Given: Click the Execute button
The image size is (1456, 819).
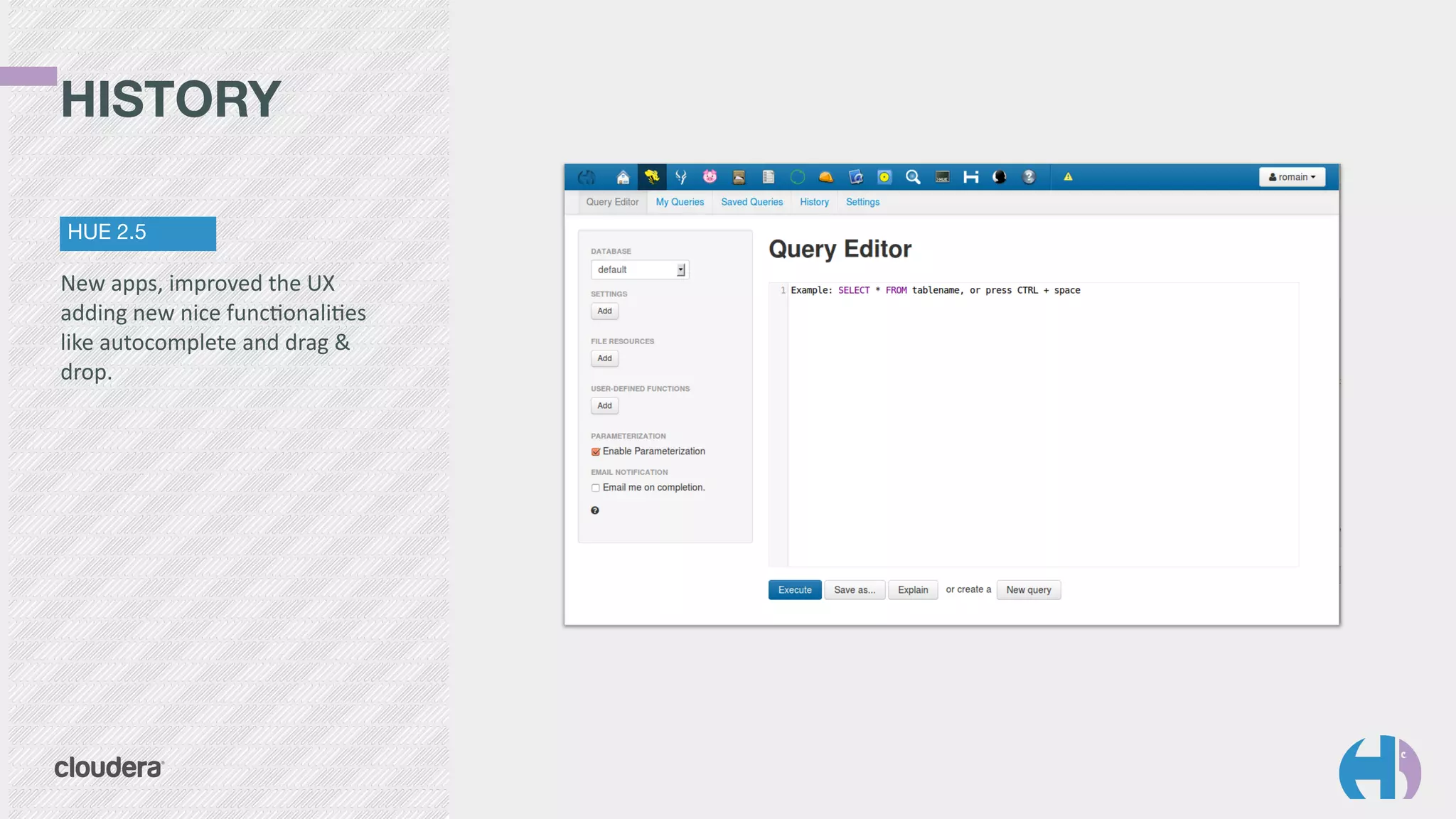Looking at the screenshot, I should [795, 590].
